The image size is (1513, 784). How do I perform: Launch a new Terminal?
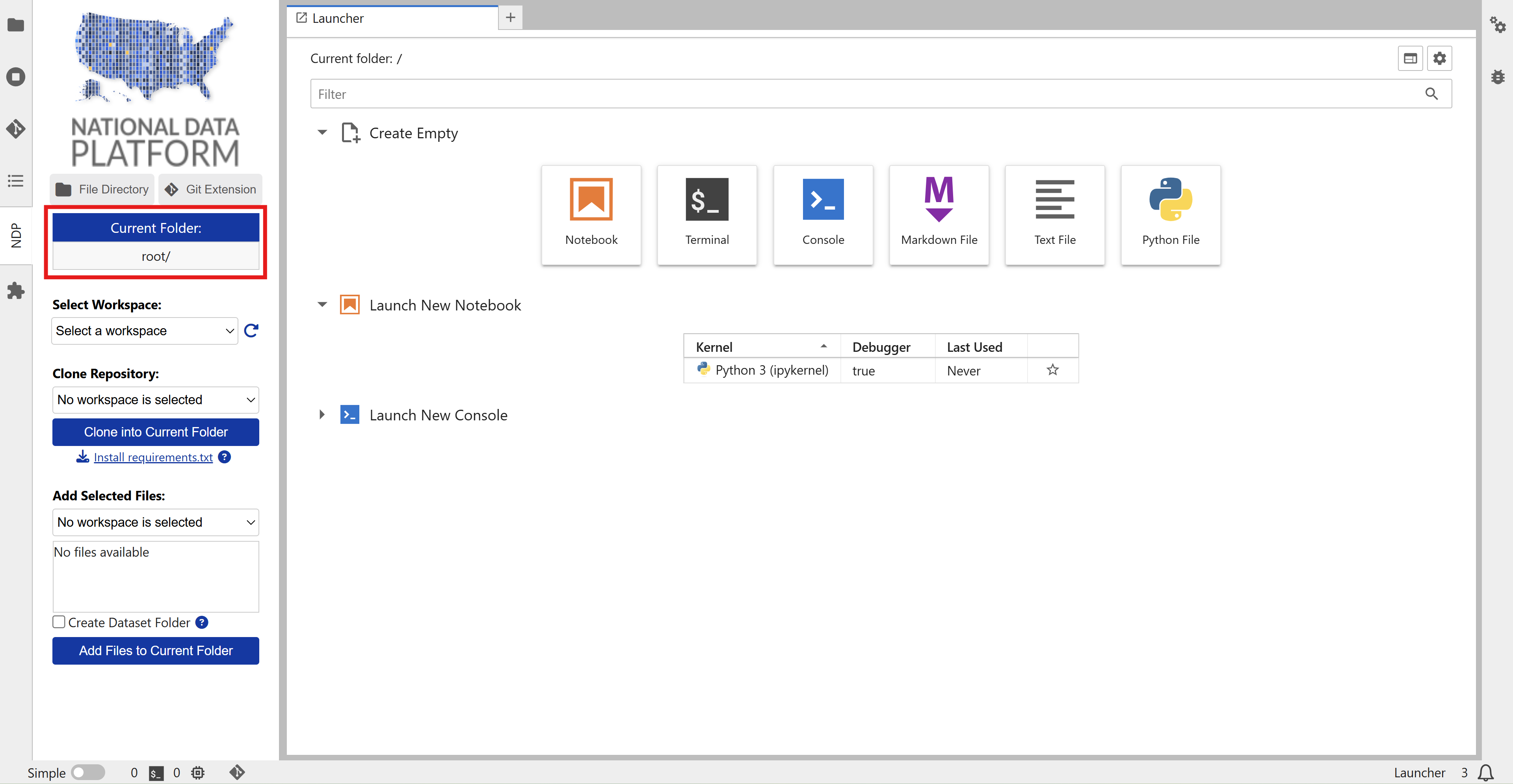(706, 214)
